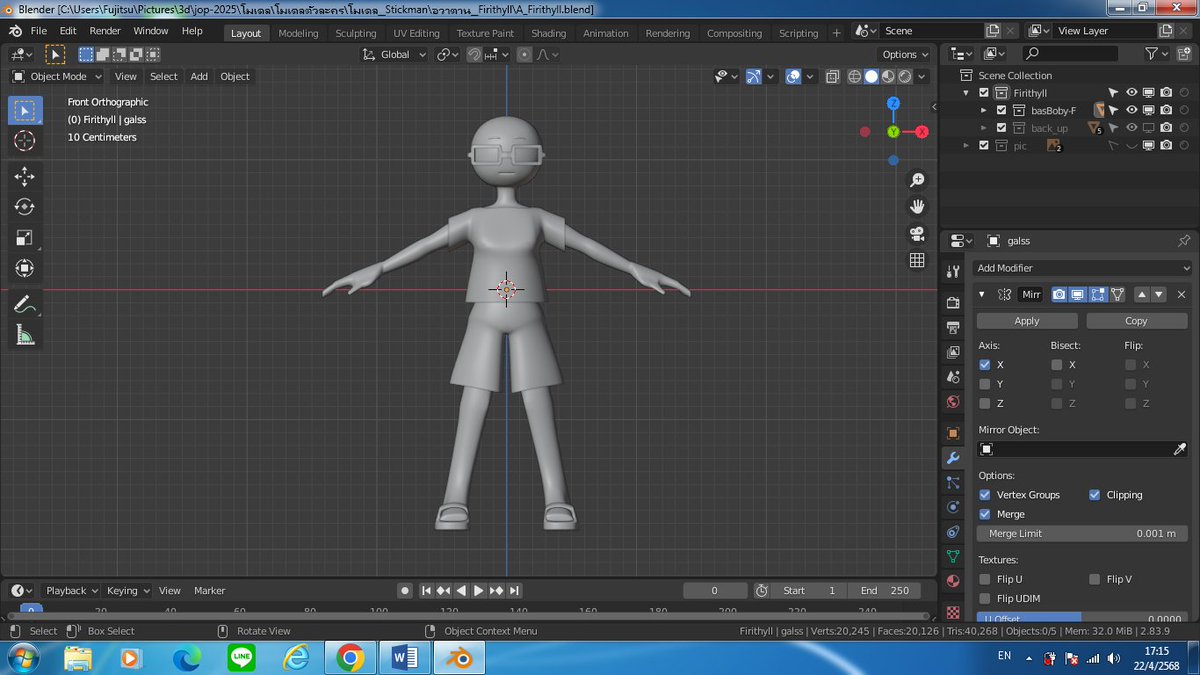Enable Flip U under Textures
This screenshot has height=675, width=1200.
click(x=986, y=578)
